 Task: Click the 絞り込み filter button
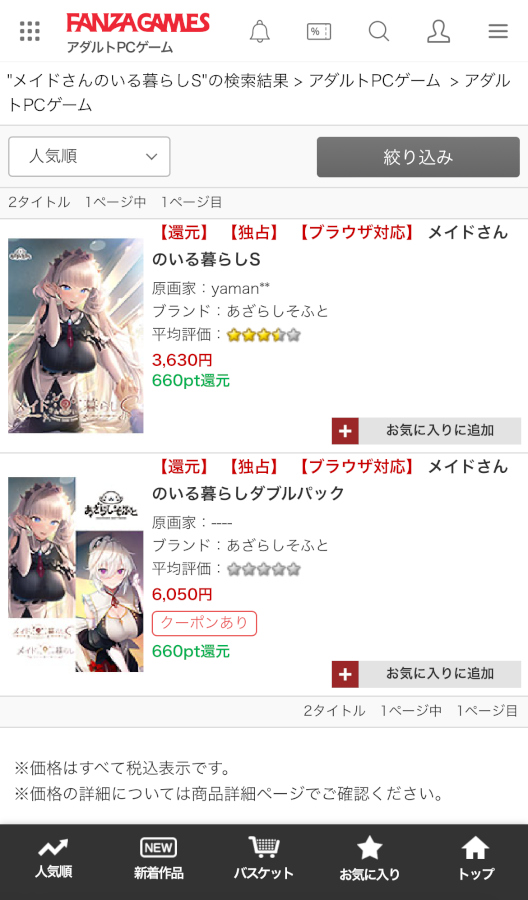[418, 157]
